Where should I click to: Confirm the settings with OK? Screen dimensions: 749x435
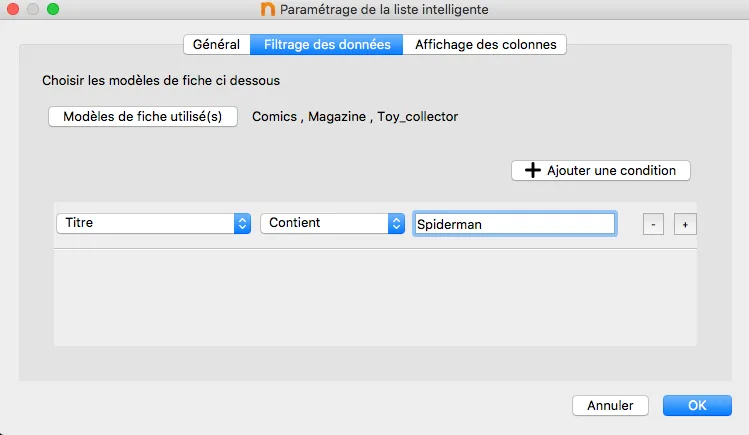697,406
